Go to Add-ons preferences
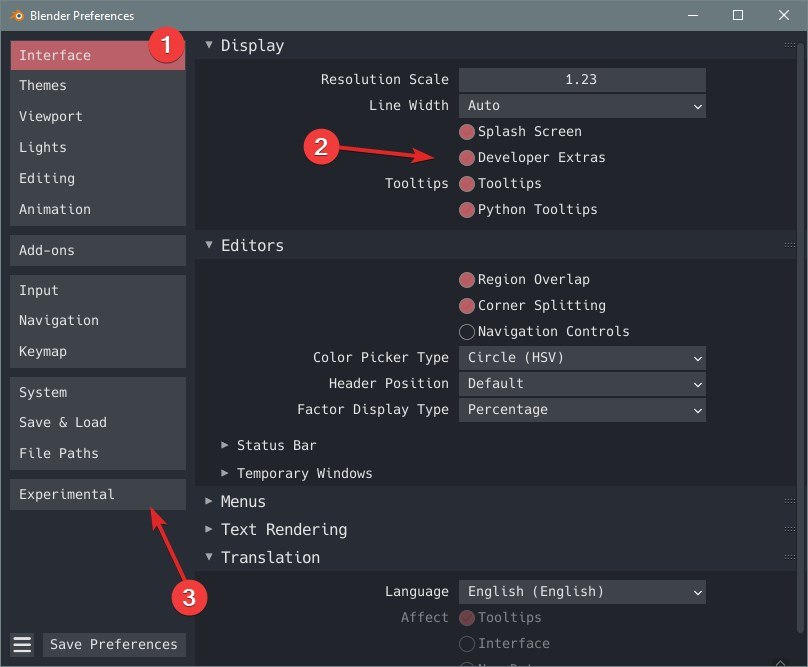808x667 pixels. [97, 251]
